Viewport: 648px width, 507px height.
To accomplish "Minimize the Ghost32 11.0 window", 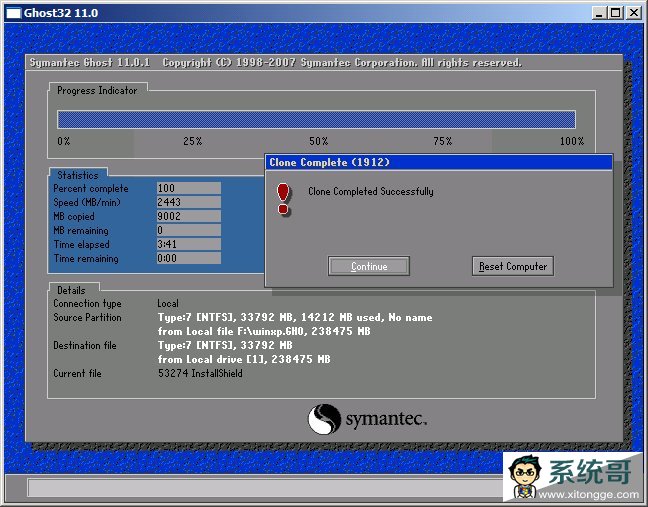I will coord(598,13).
